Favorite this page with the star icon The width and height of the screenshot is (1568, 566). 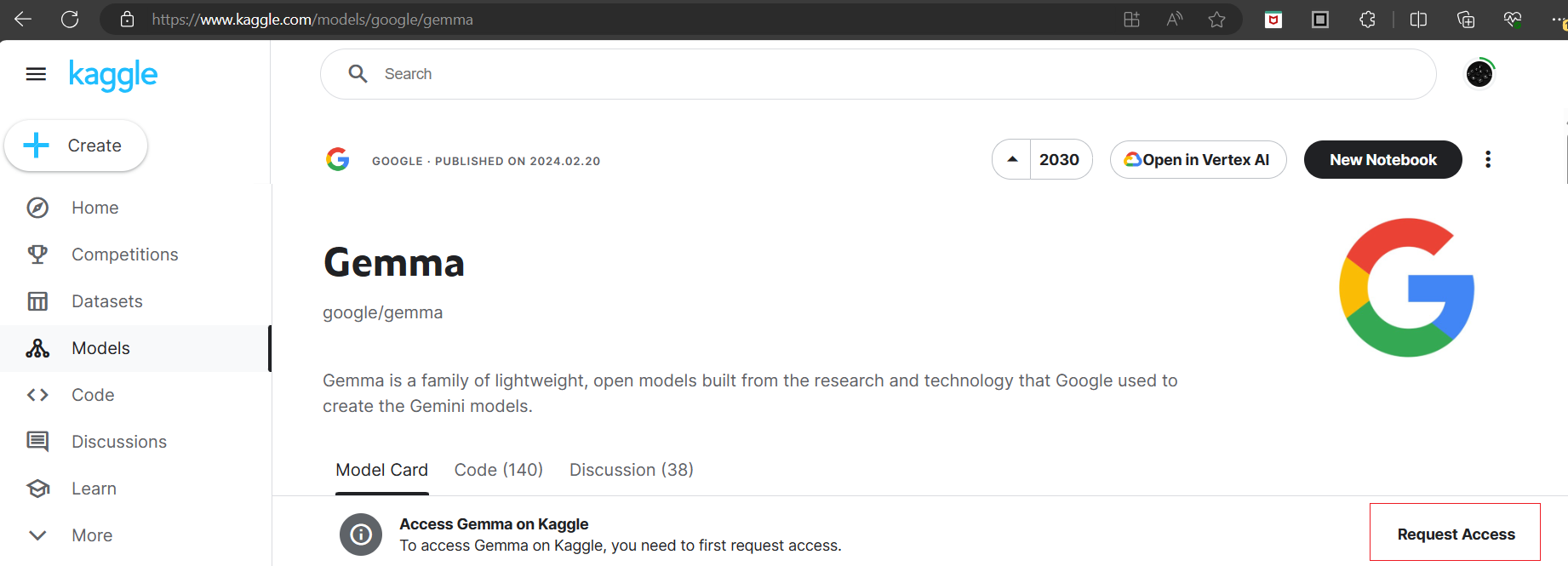1216,20
